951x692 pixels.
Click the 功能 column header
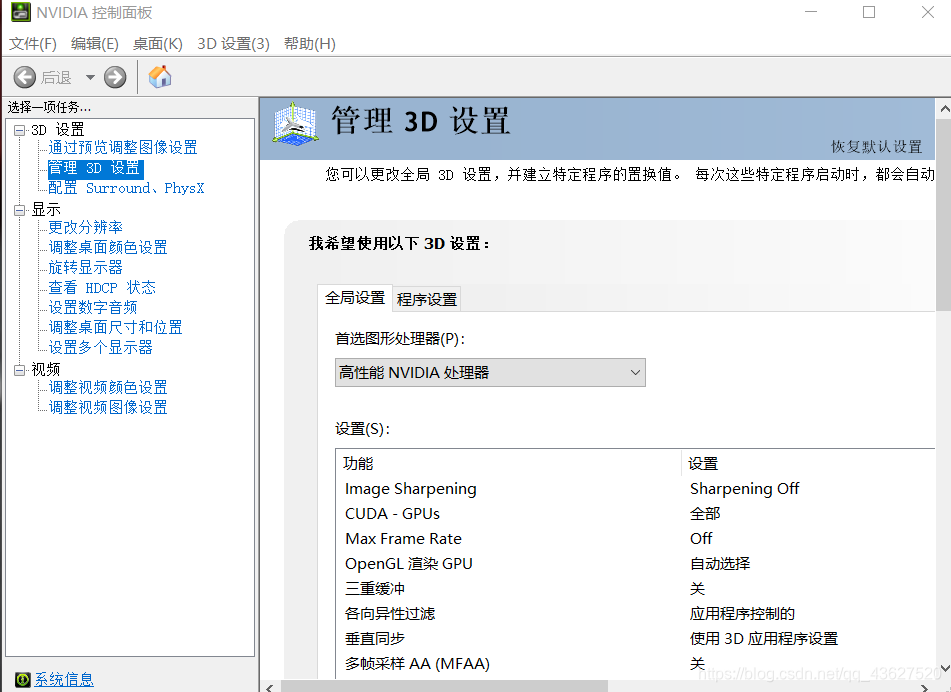(509, 463)
